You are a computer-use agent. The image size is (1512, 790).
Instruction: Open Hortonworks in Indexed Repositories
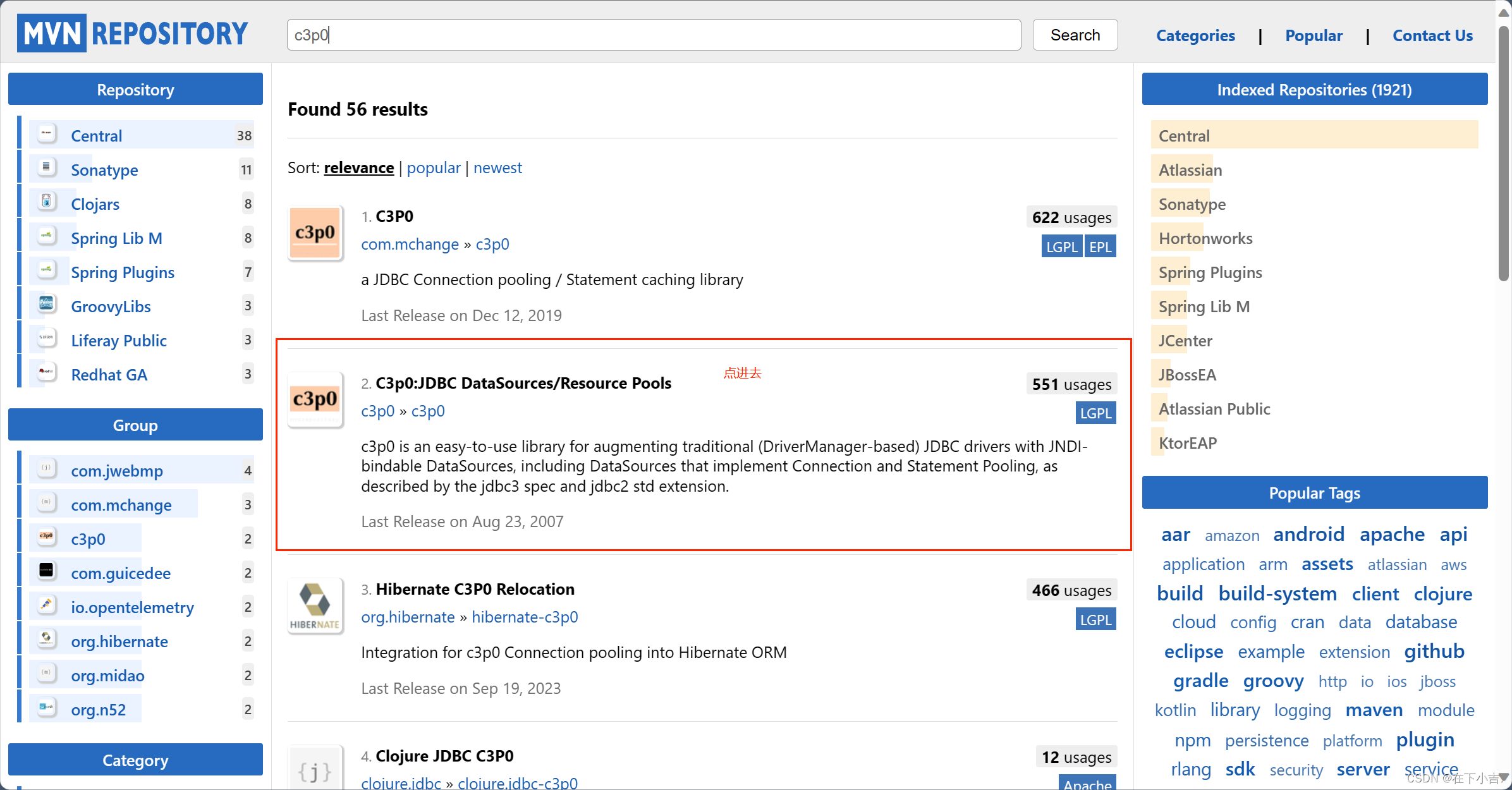(x=1205, y=238)
